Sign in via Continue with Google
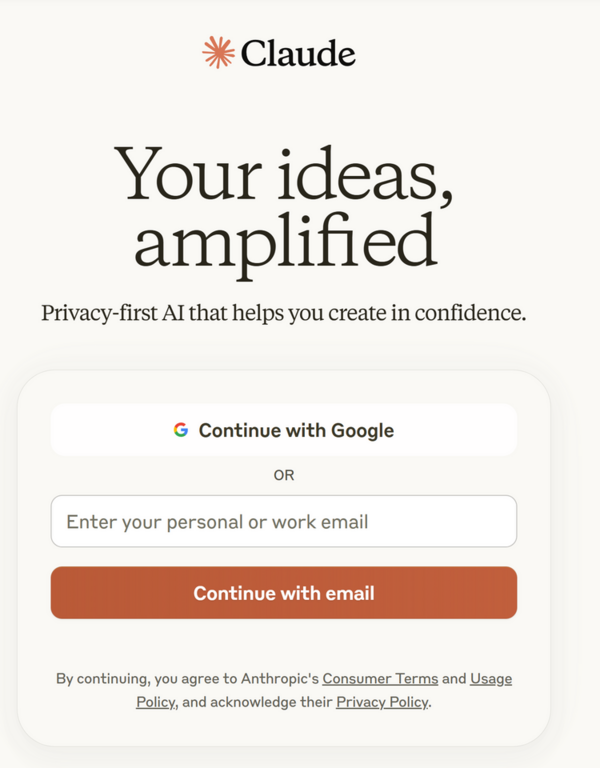 (284, 430)
